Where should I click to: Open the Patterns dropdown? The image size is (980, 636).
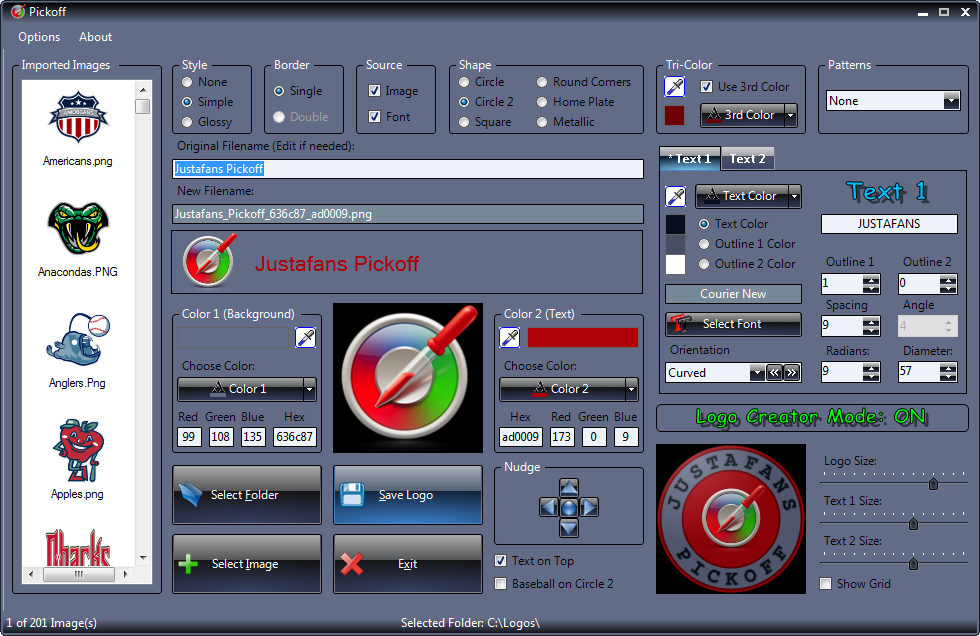951,101
